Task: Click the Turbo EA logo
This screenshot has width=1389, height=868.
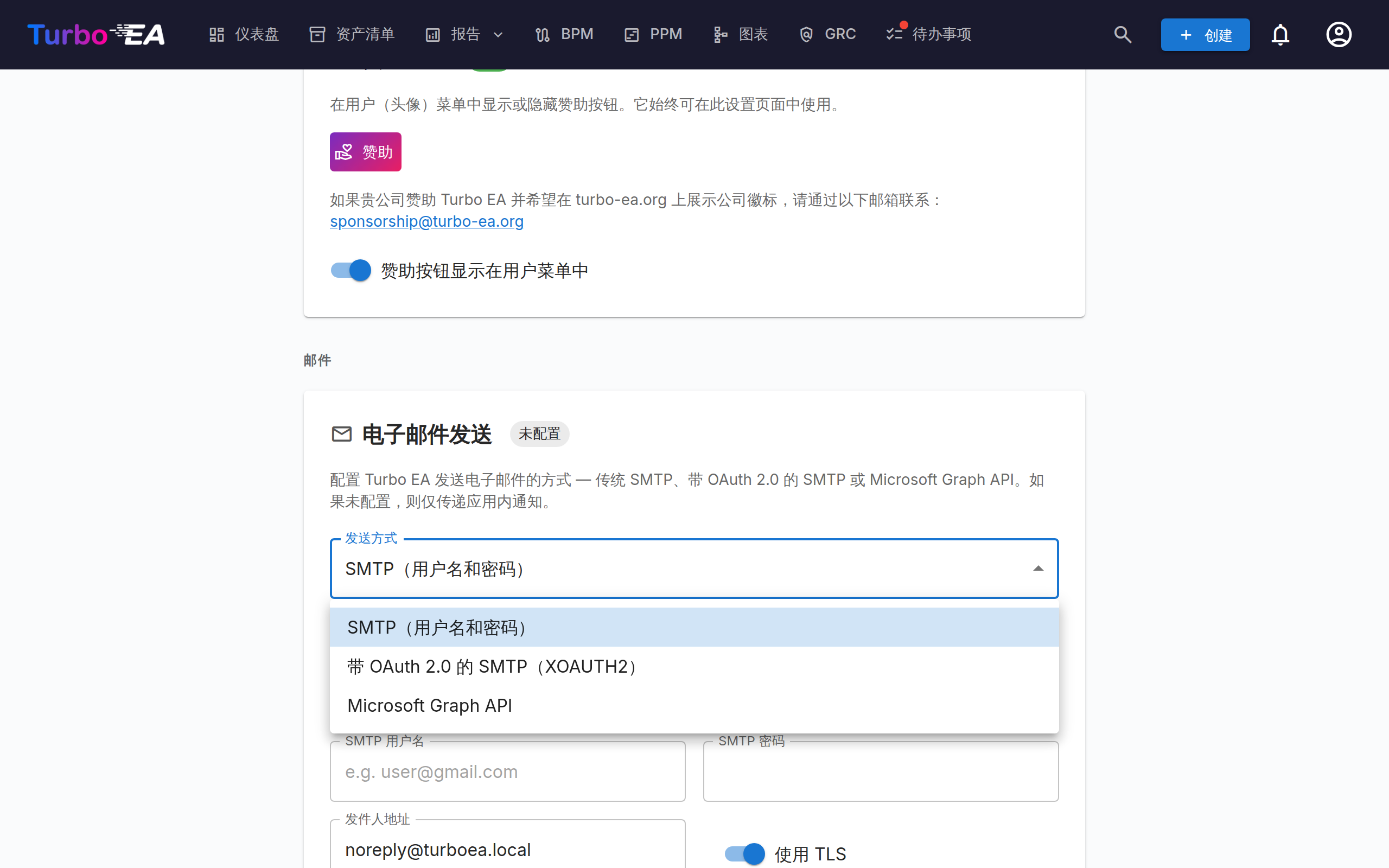Action: tap(96, 34)
